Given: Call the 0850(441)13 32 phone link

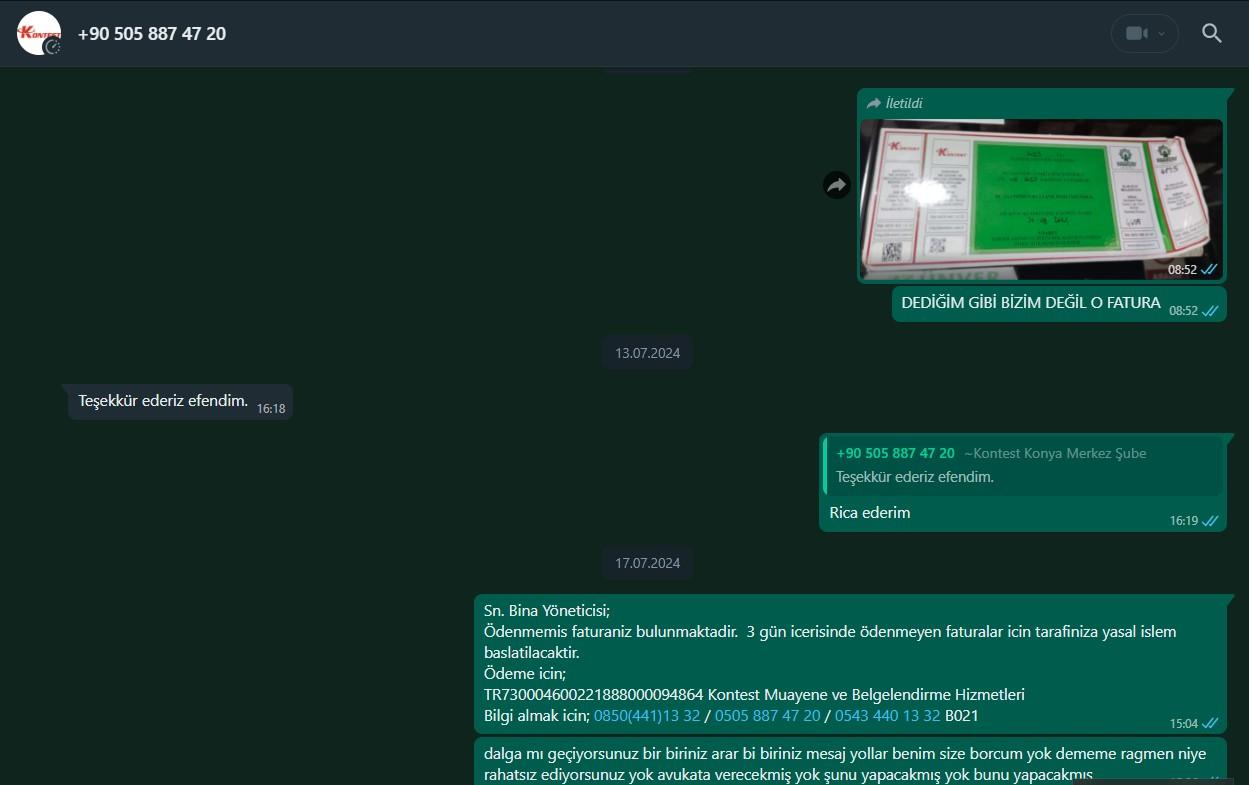Looking at the screenshot, I should tap(646, 715).
